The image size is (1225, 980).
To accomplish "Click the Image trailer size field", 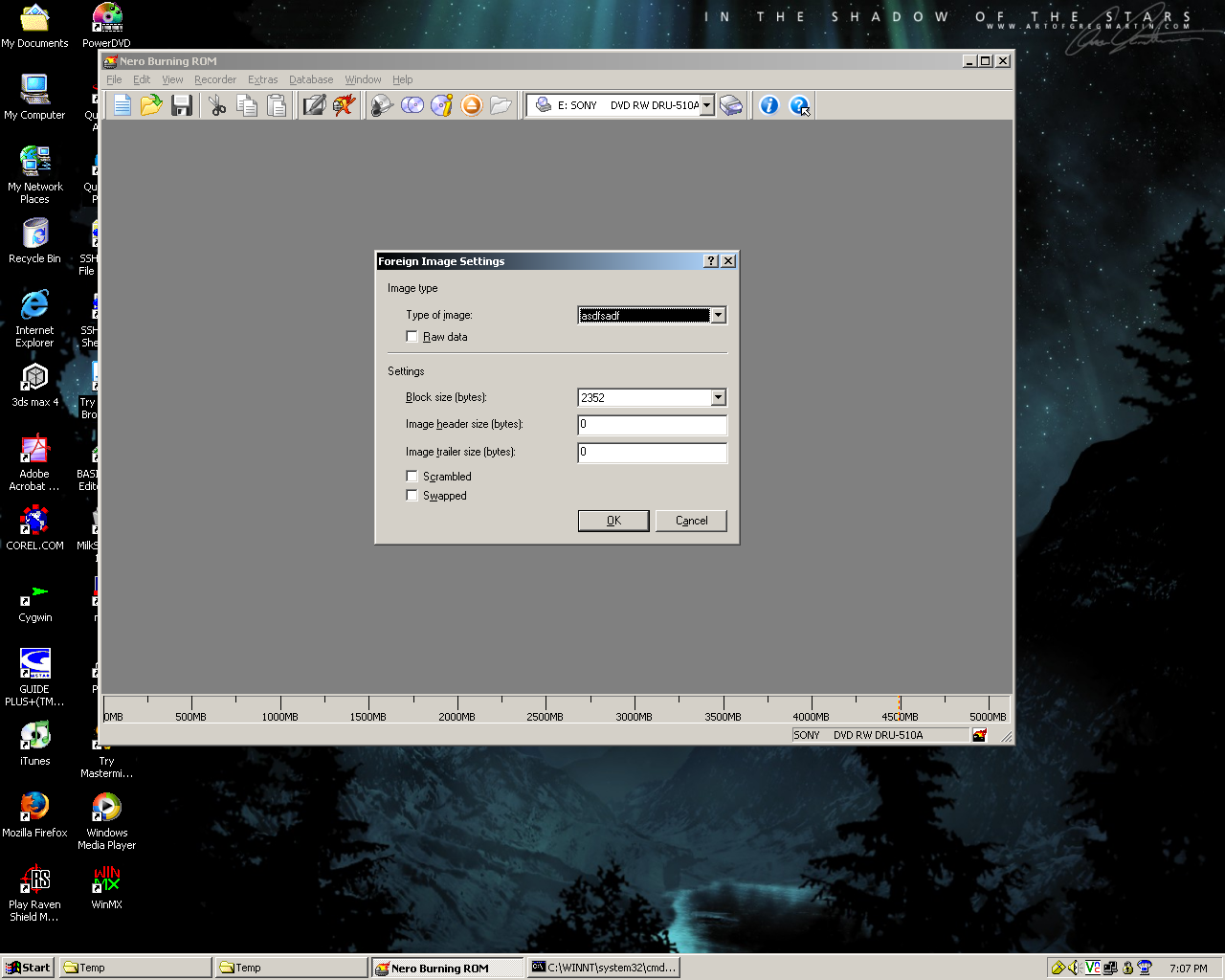I will coord(652,453).
